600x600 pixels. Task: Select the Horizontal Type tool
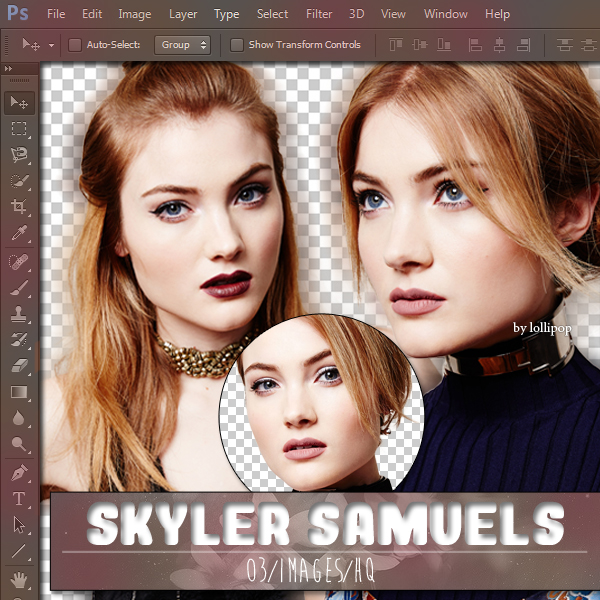click(x=19, y=499)
